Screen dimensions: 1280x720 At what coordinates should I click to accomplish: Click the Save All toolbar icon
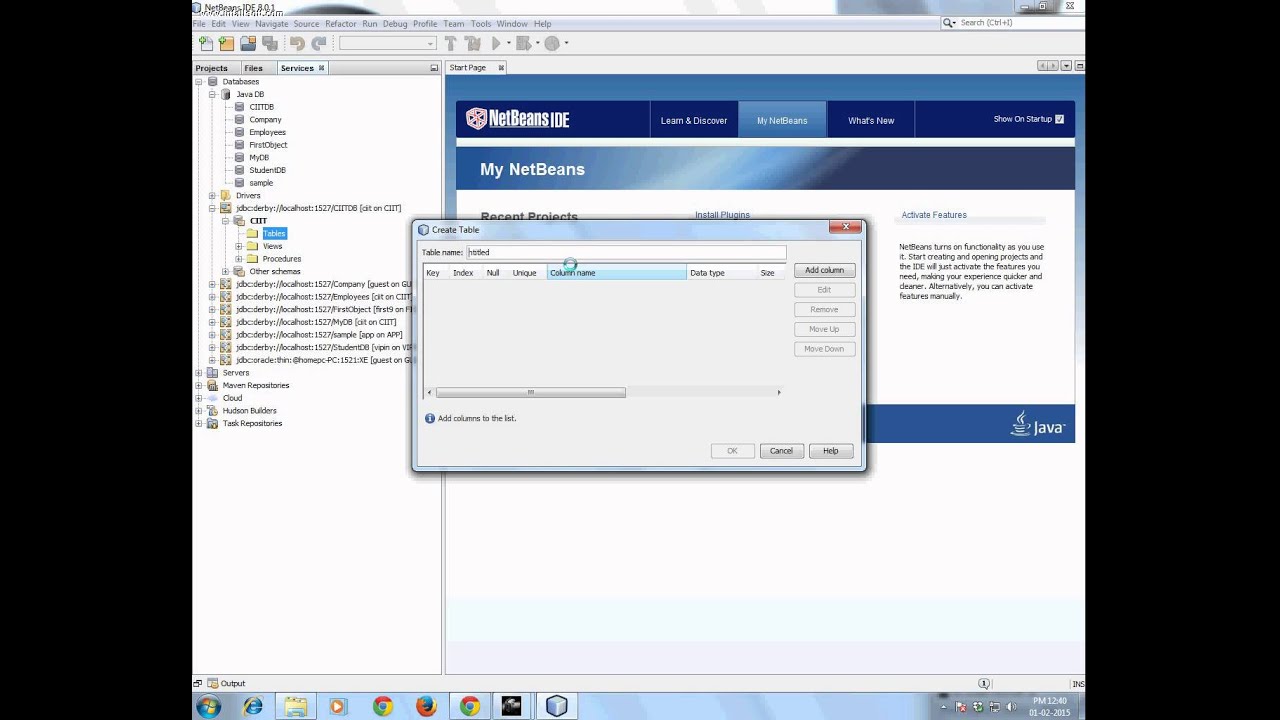point(269,43)
